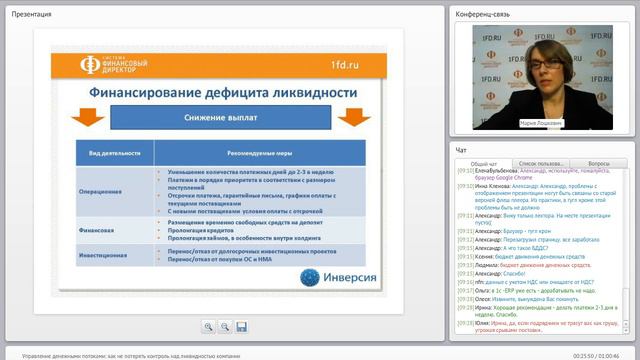Click the Инвестиционная row label

[x=103, y=255]
